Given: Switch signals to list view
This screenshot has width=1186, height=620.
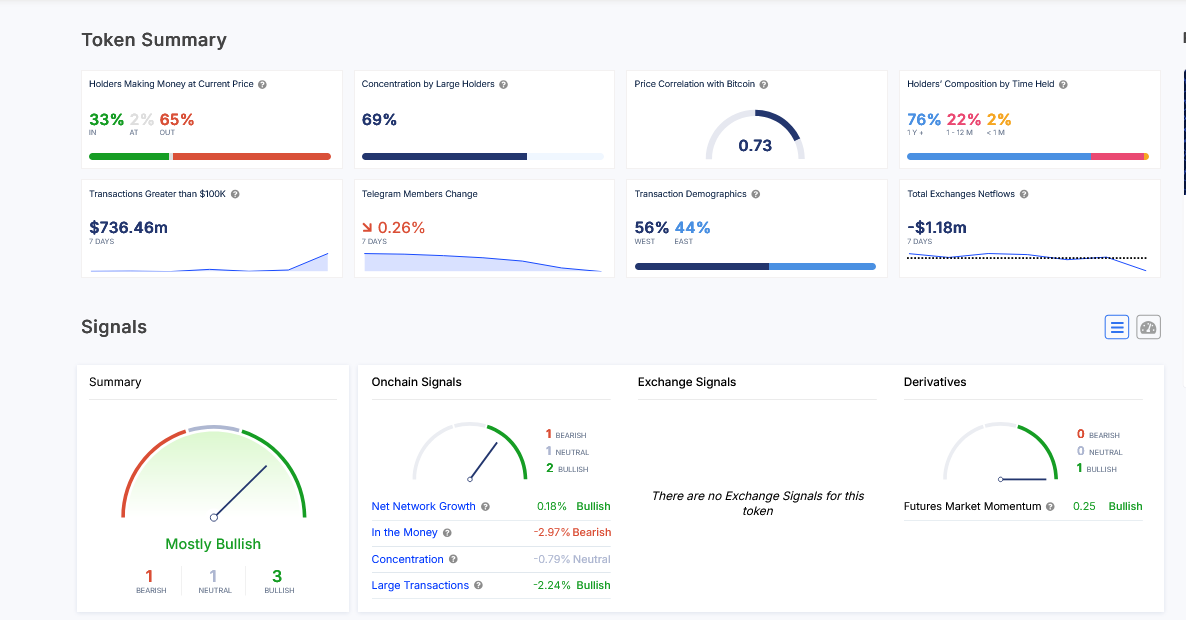Looking at the screenshot, I should [x=1117, y=327].
